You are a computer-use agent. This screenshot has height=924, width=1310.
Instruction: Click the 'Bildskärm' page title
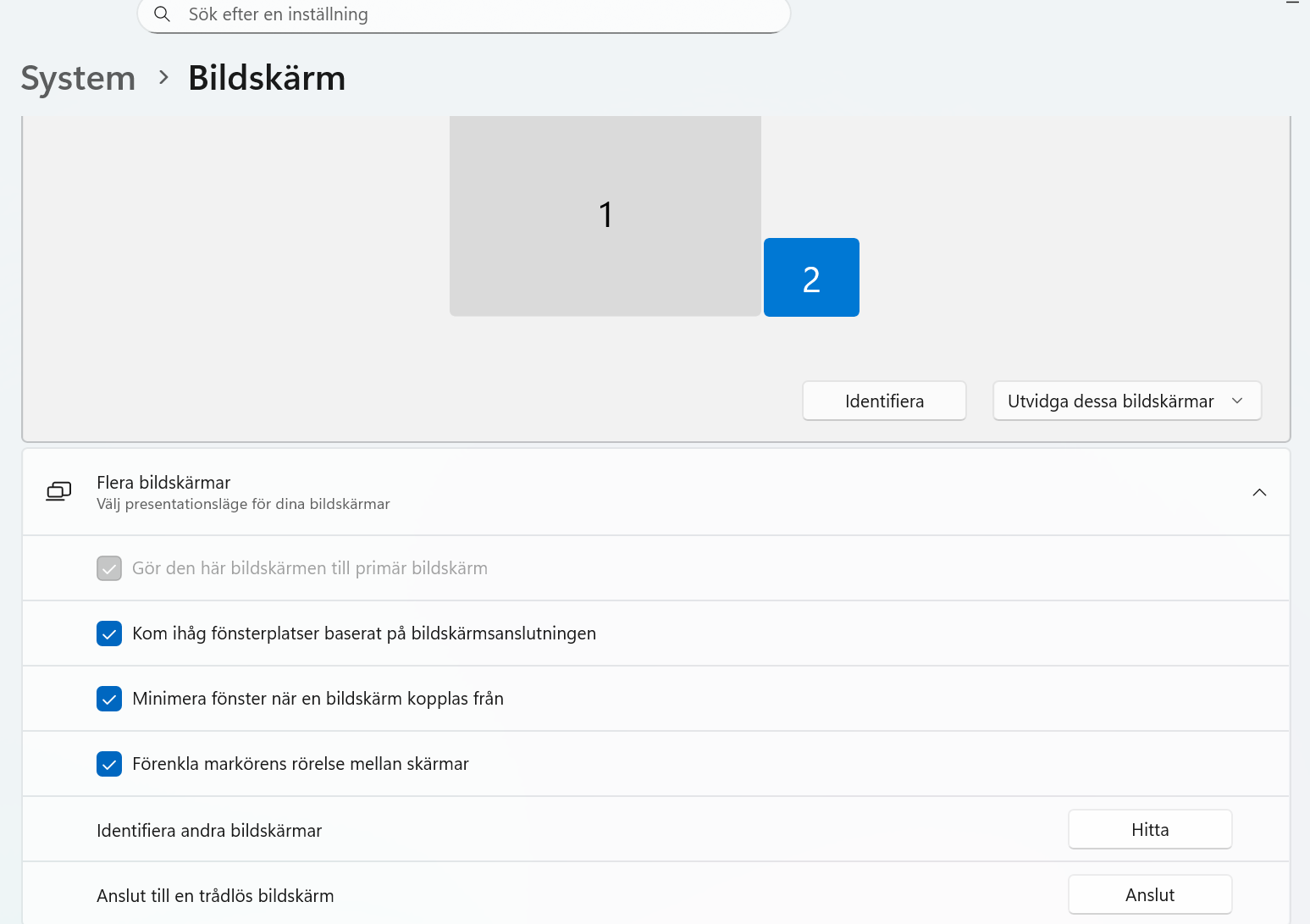(267, 78)
